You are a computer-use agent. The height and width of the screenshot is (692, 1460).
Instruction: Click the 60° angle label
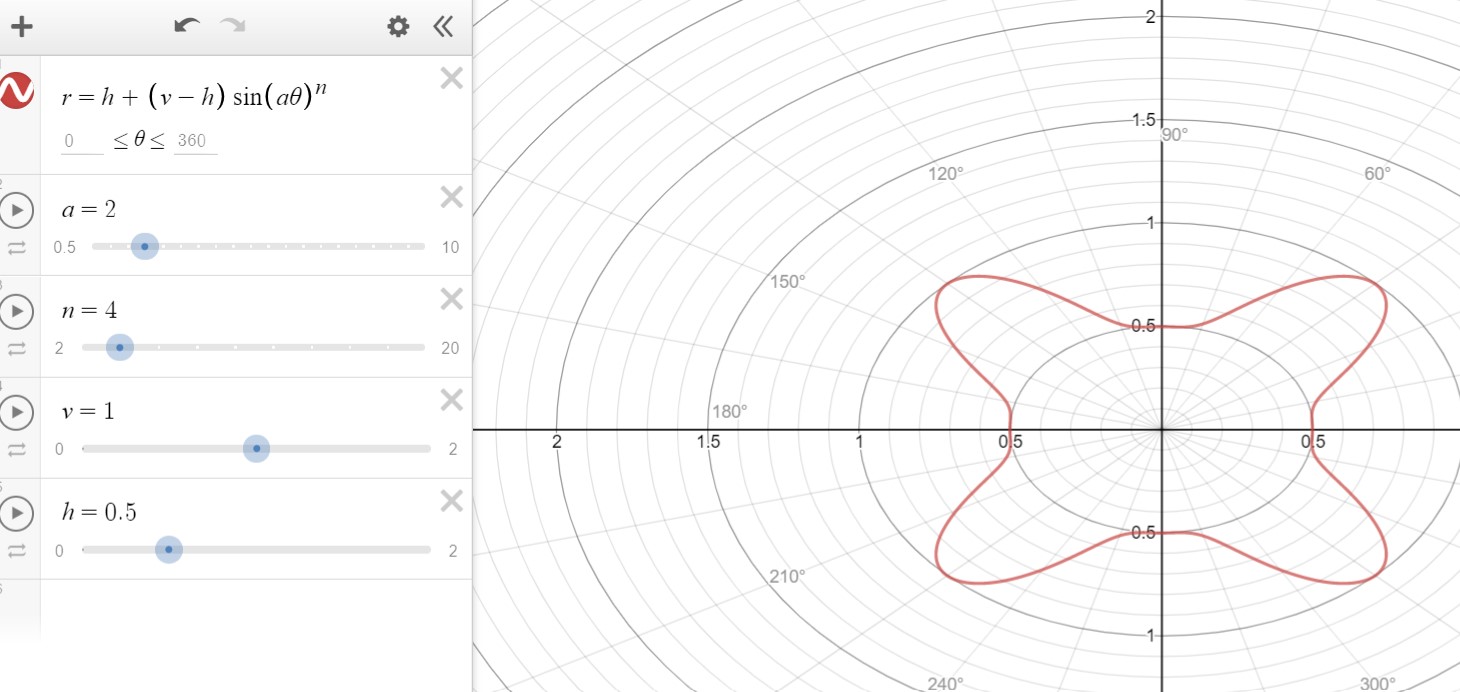click(1377, 173)
